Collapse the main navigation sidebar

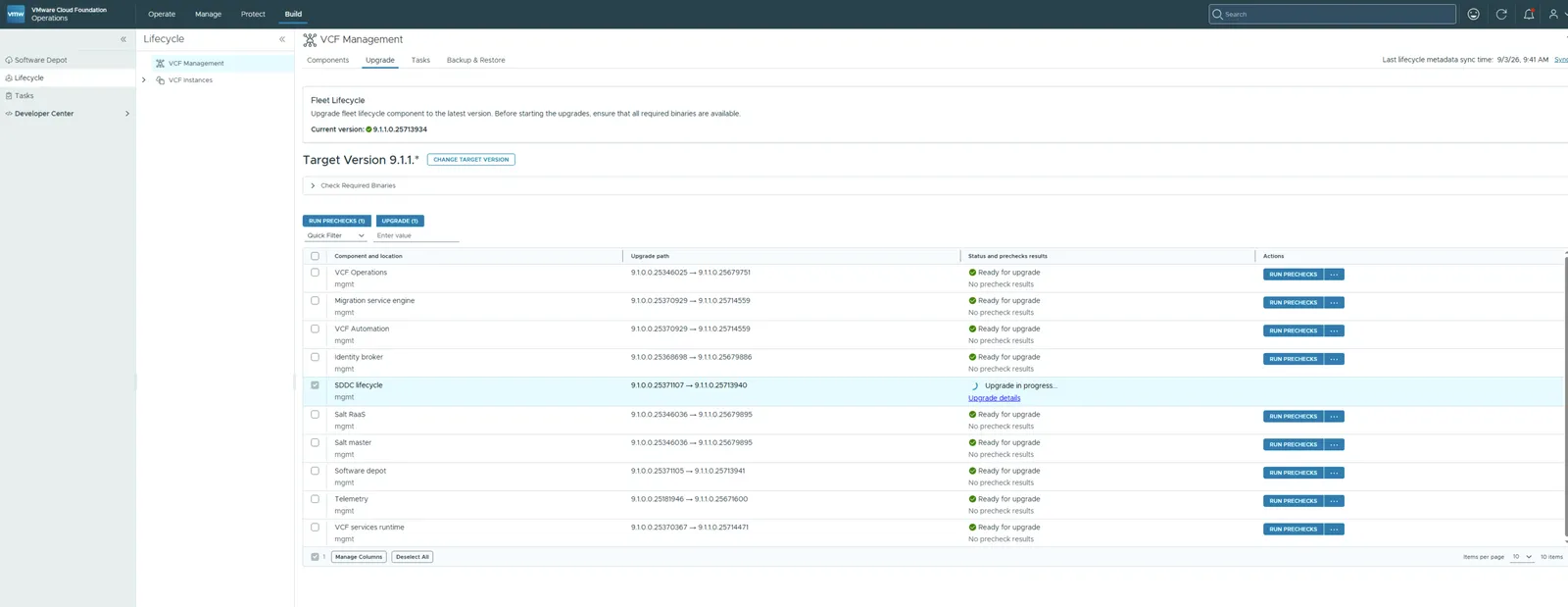(x=123, y=39)
